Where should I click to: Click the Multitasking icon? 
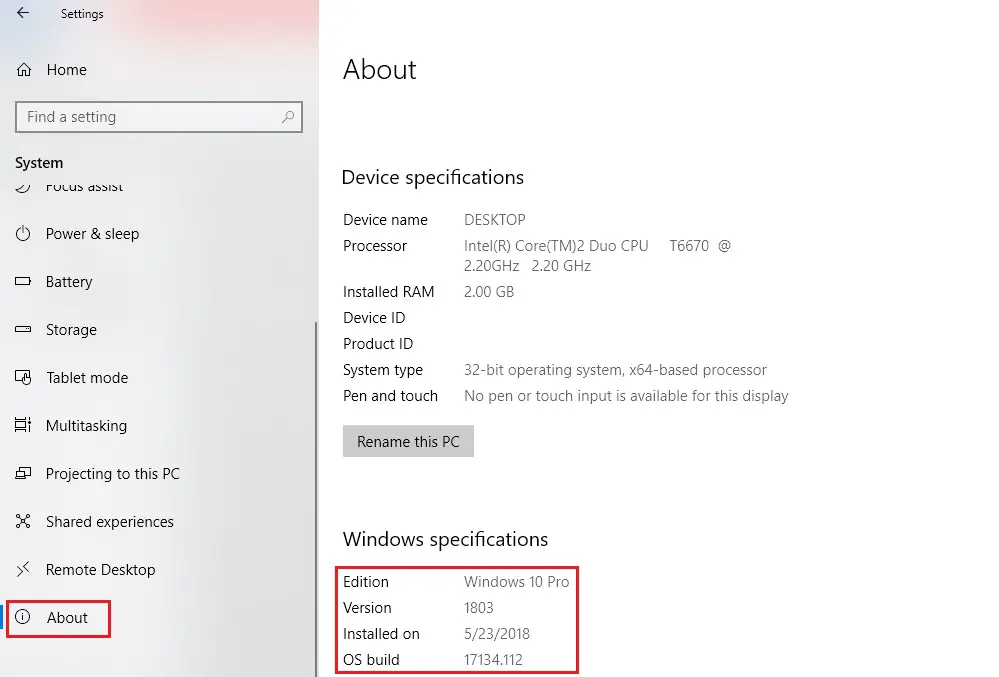pyautogui.click(x=23, y=425)
